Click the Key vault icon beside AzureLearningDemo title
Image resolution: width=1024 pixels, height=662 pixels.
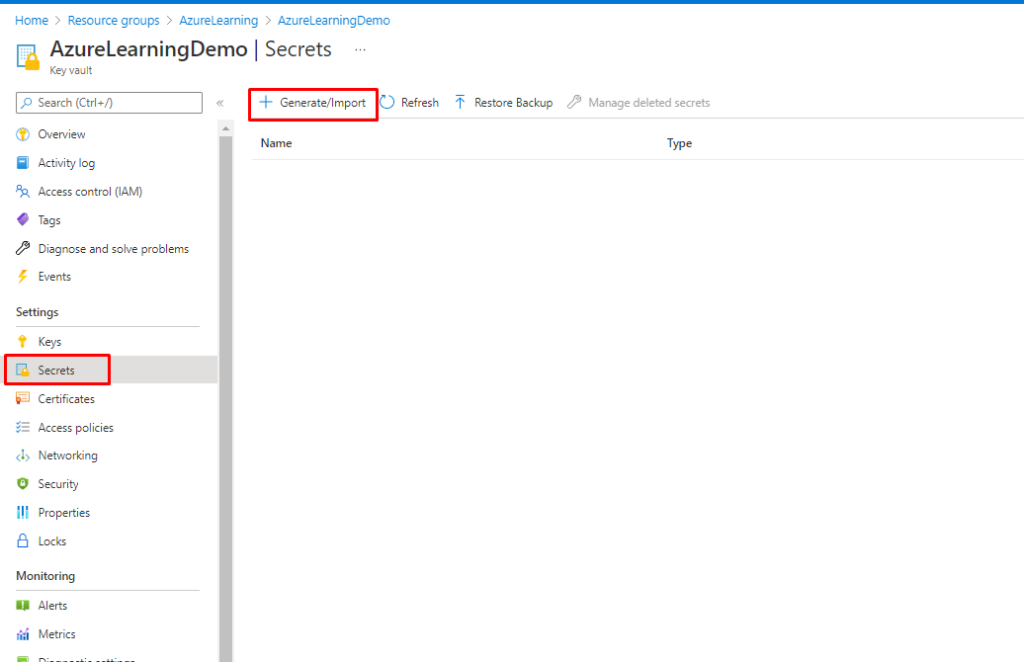(27, 57)
